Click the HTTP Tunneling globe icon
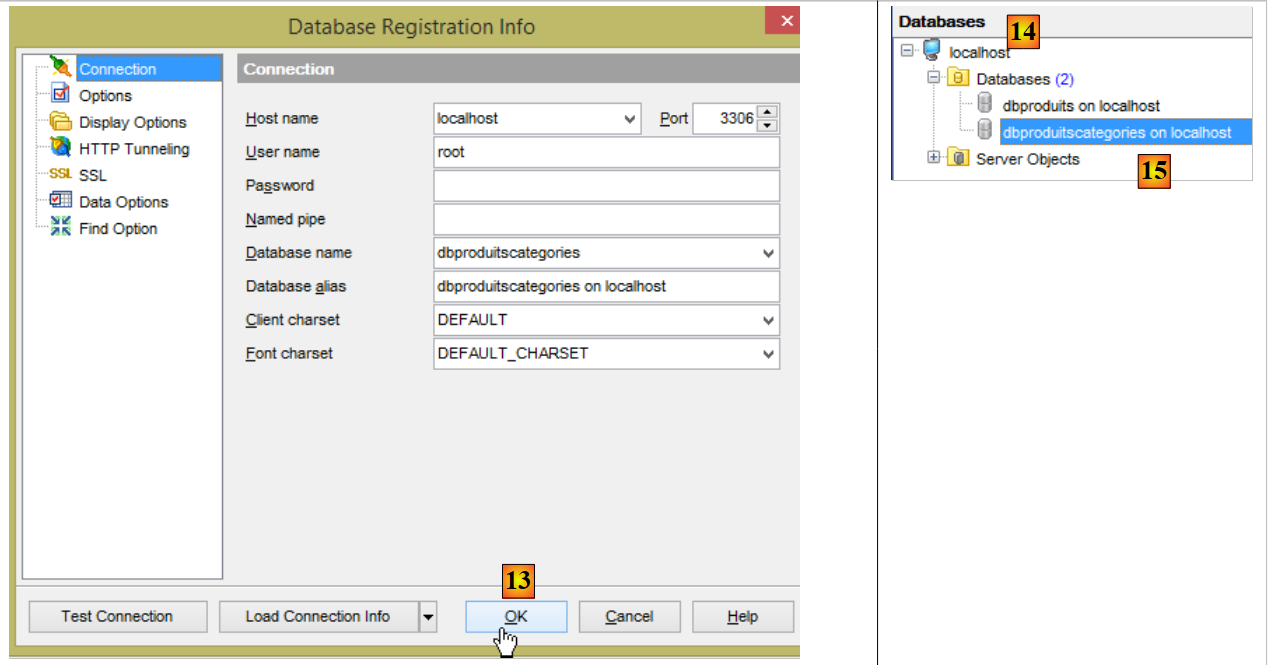This screenshot has height=665, width=1269. 61,148
